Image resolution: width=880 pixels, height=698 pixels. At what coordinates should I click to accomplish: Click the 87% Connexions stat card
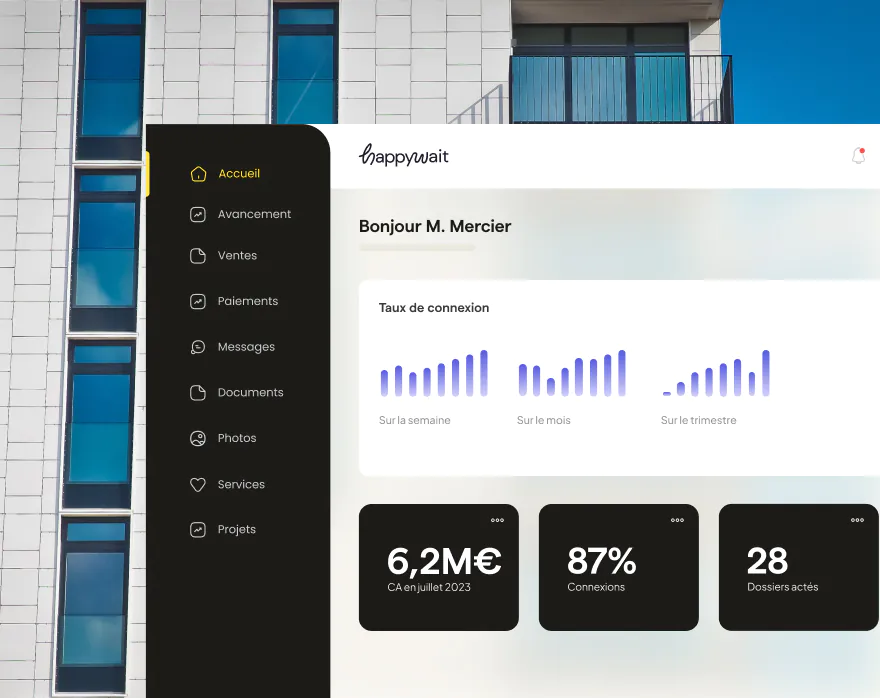tap(618, 567)
